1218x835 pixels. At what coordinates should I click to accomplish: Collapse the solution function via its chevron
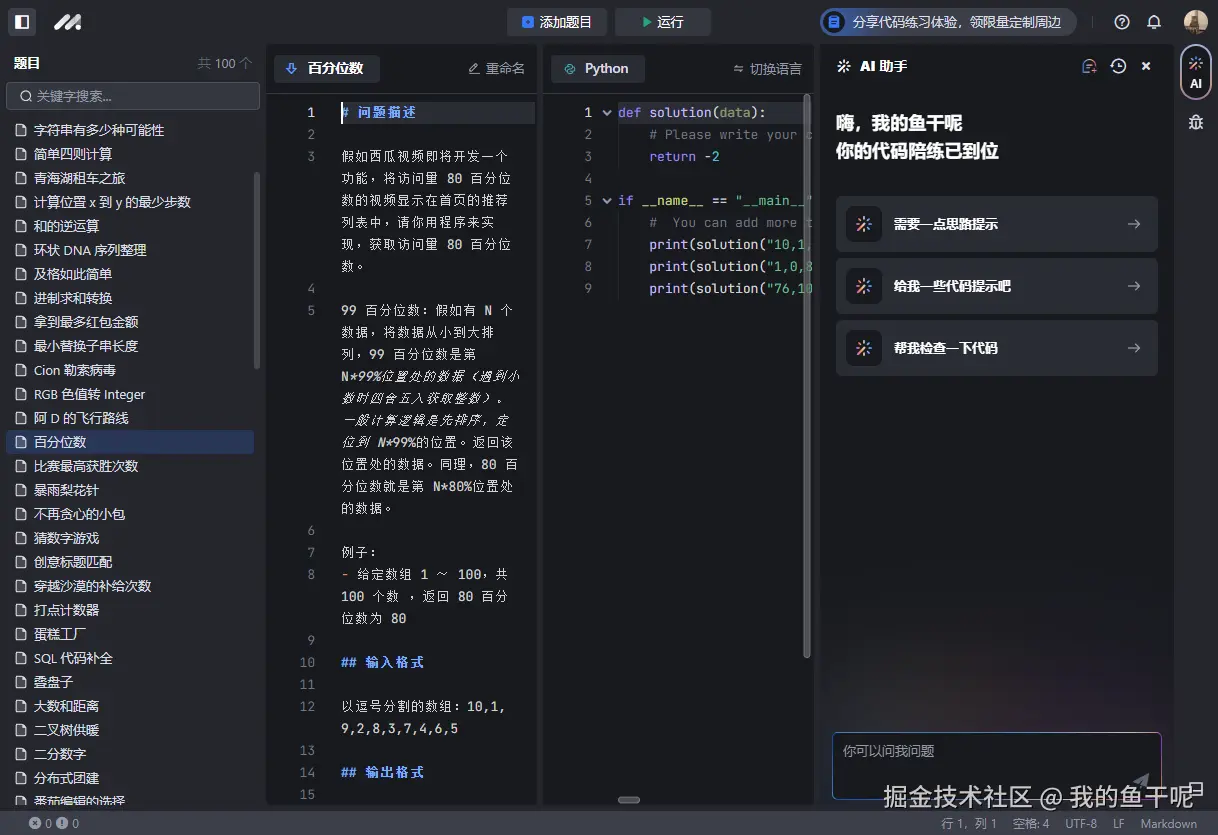(606, 112)
